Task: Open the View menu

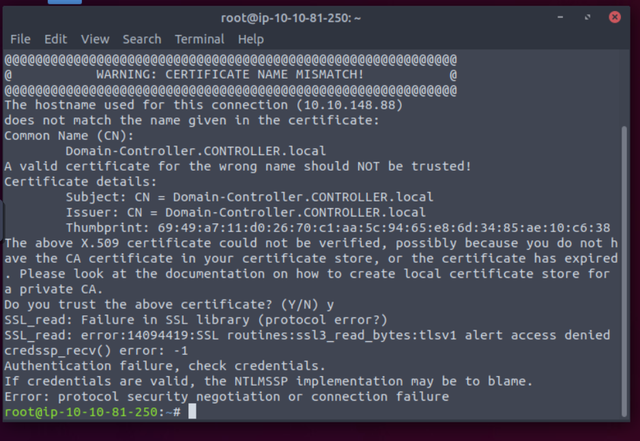Action: tap(95, 39)
